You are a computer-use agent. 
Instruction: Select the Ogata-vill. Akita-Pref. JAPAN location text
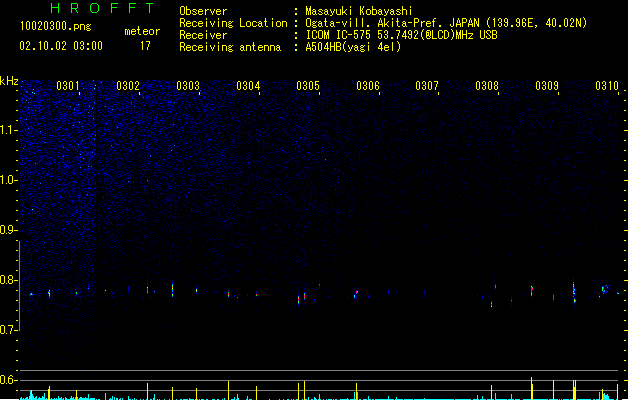pos(446,23)
